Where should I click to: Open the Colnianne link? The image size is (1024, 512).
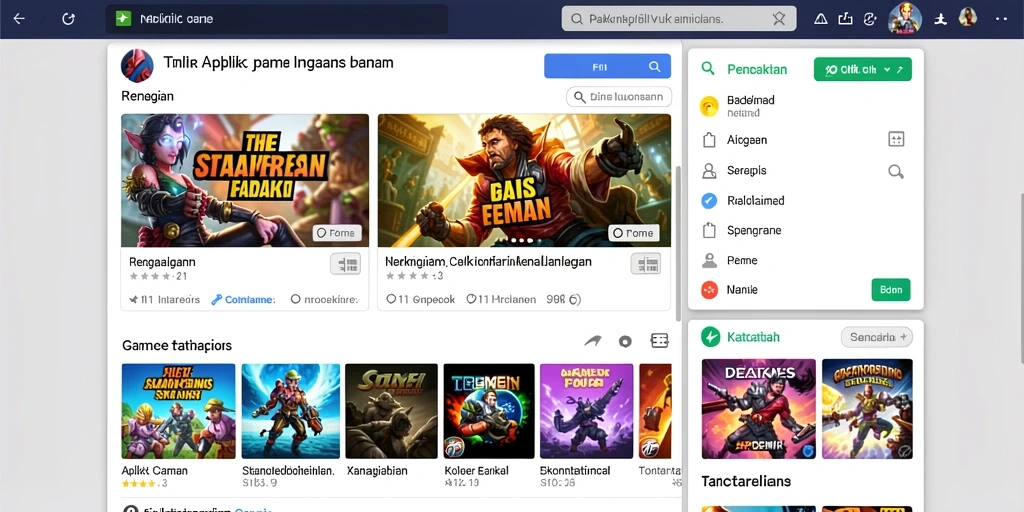point(244,300)
